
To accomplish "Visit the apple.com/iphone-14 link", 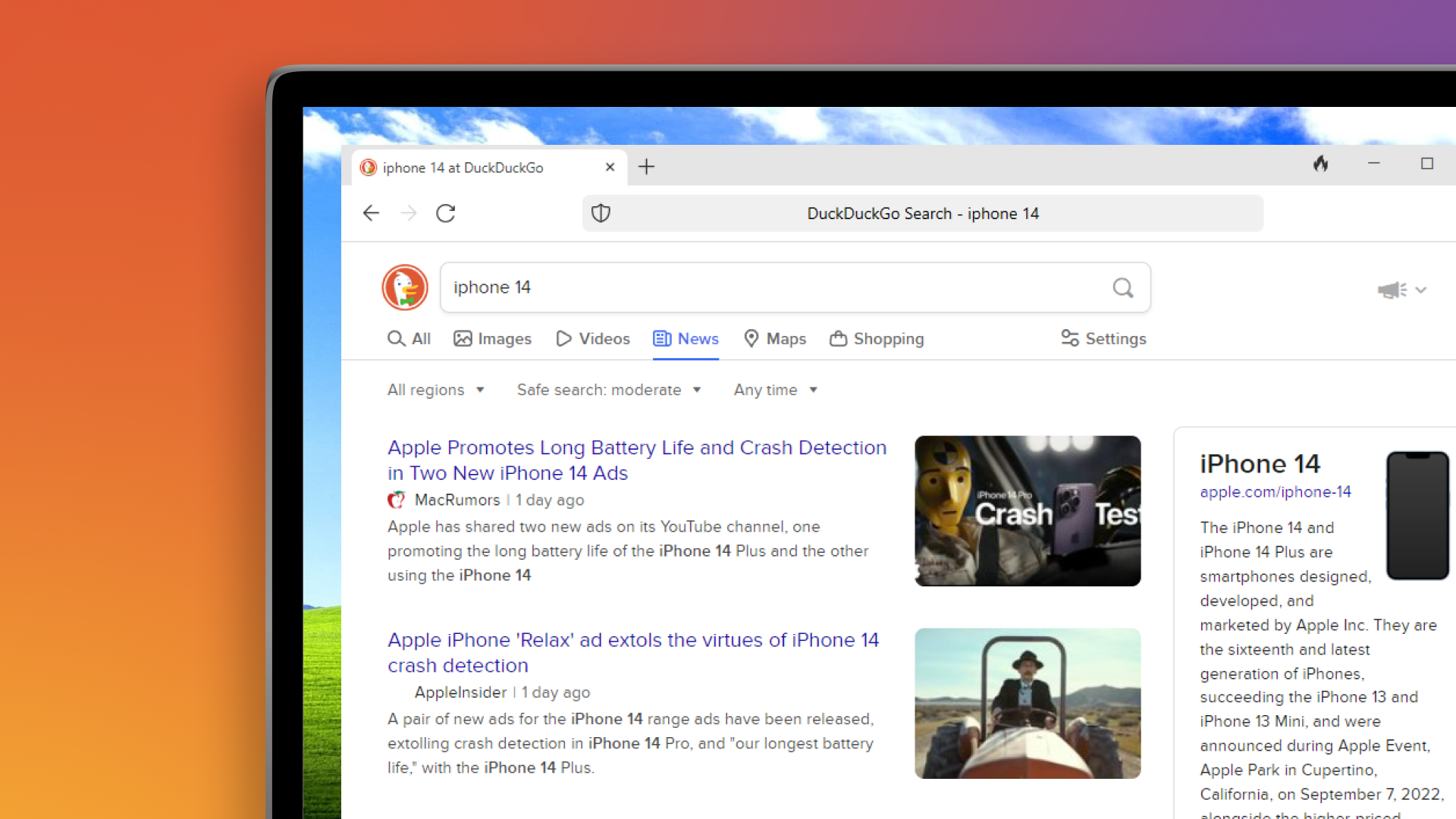I will pyautogui.click(x=1276, y=491).
